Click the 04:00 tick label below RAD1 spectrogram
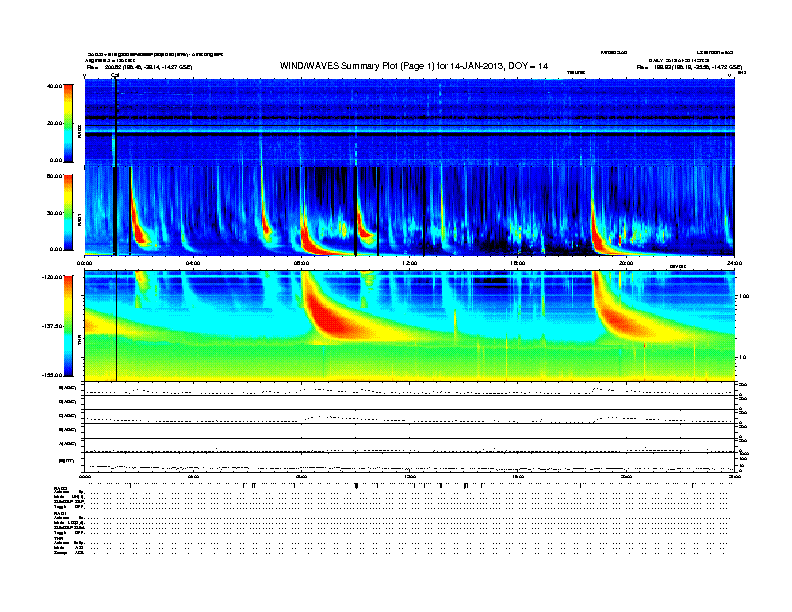Viewport: 792px width, 612px height. coord(193,263)
